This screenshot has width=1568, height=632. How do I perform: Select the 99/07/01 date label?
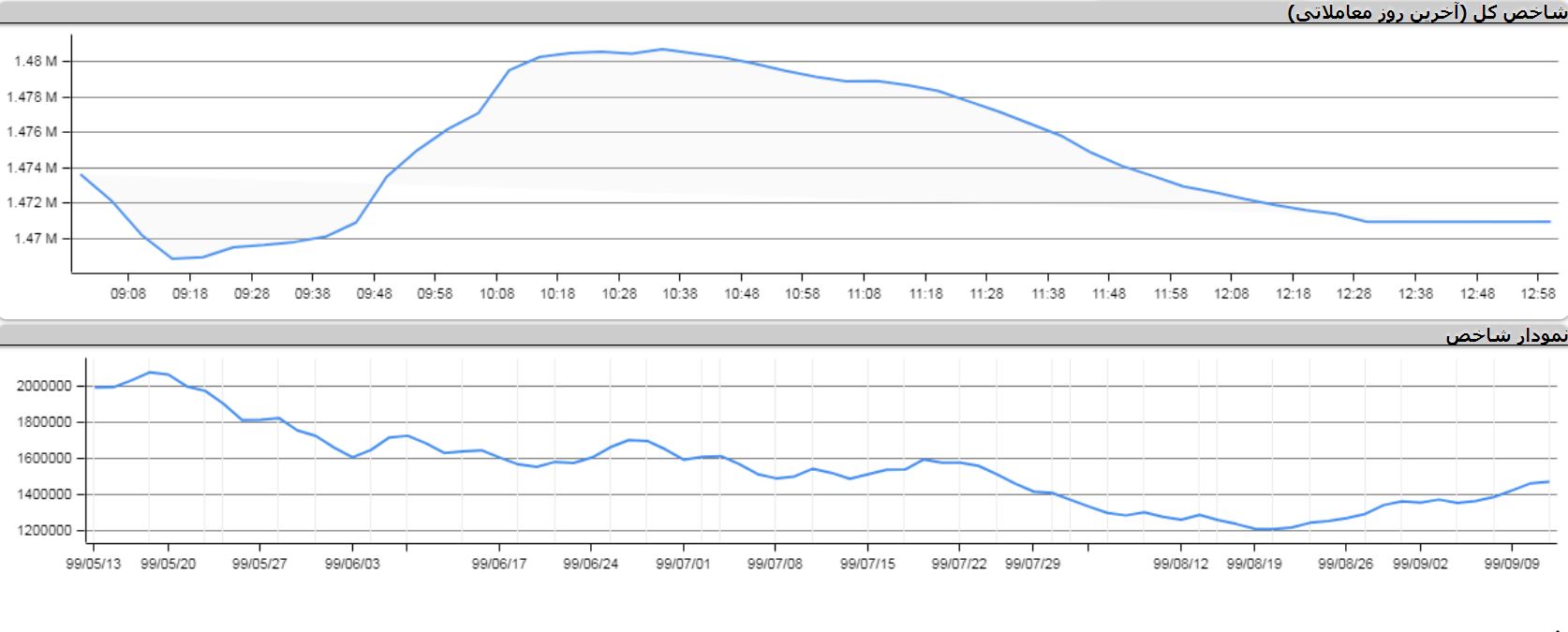tap(683, 565)
